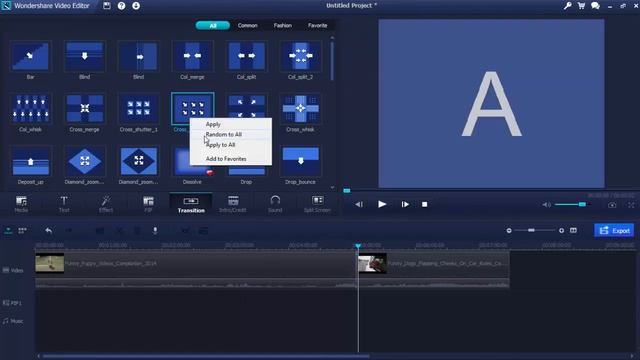Open help with question mark icon
This screenshot has width=640, height=360.
pyautogui.click(x=121, y=6)
